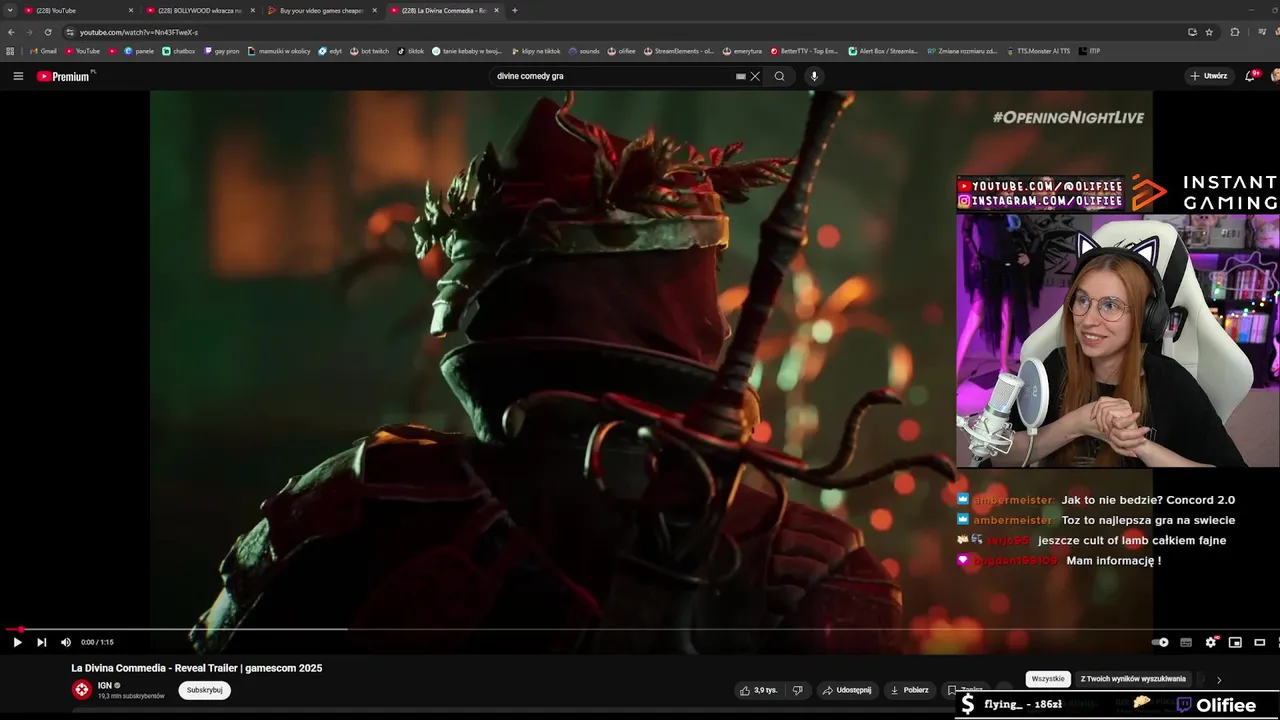The width and height of the screenshot is (1280, 720).
Task: Switch to miniplayer mode
Action: click(x=1235, y=642)
